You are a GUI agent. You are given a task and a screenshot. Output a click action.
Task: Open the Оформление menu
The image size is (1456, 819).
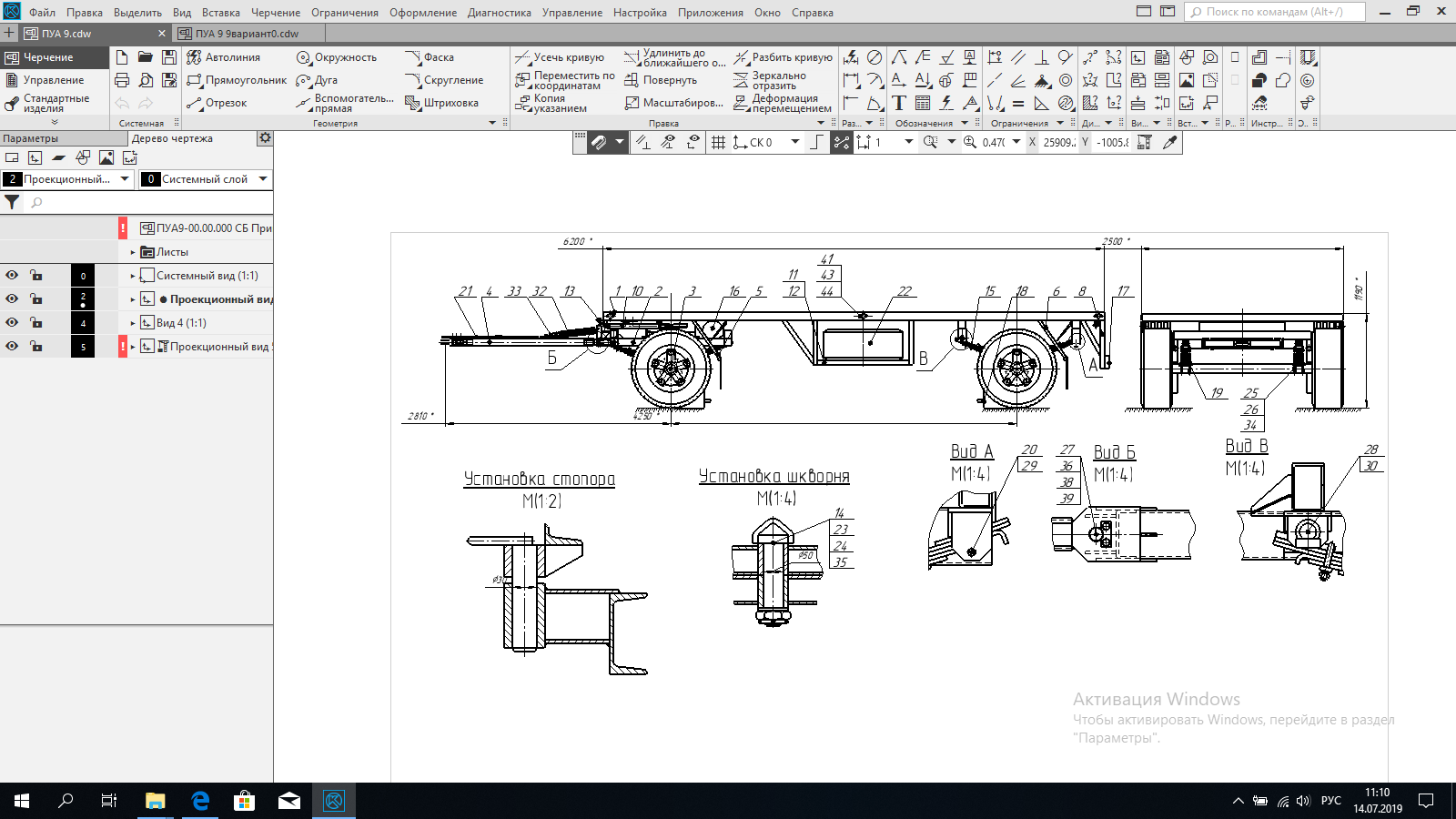423,13
